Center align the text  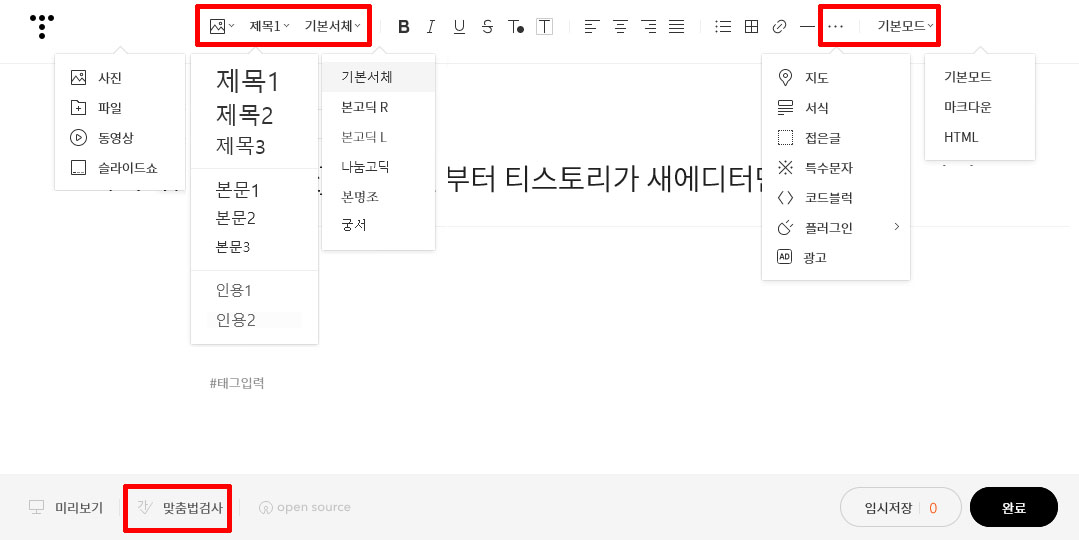click(x=621, y=27)
